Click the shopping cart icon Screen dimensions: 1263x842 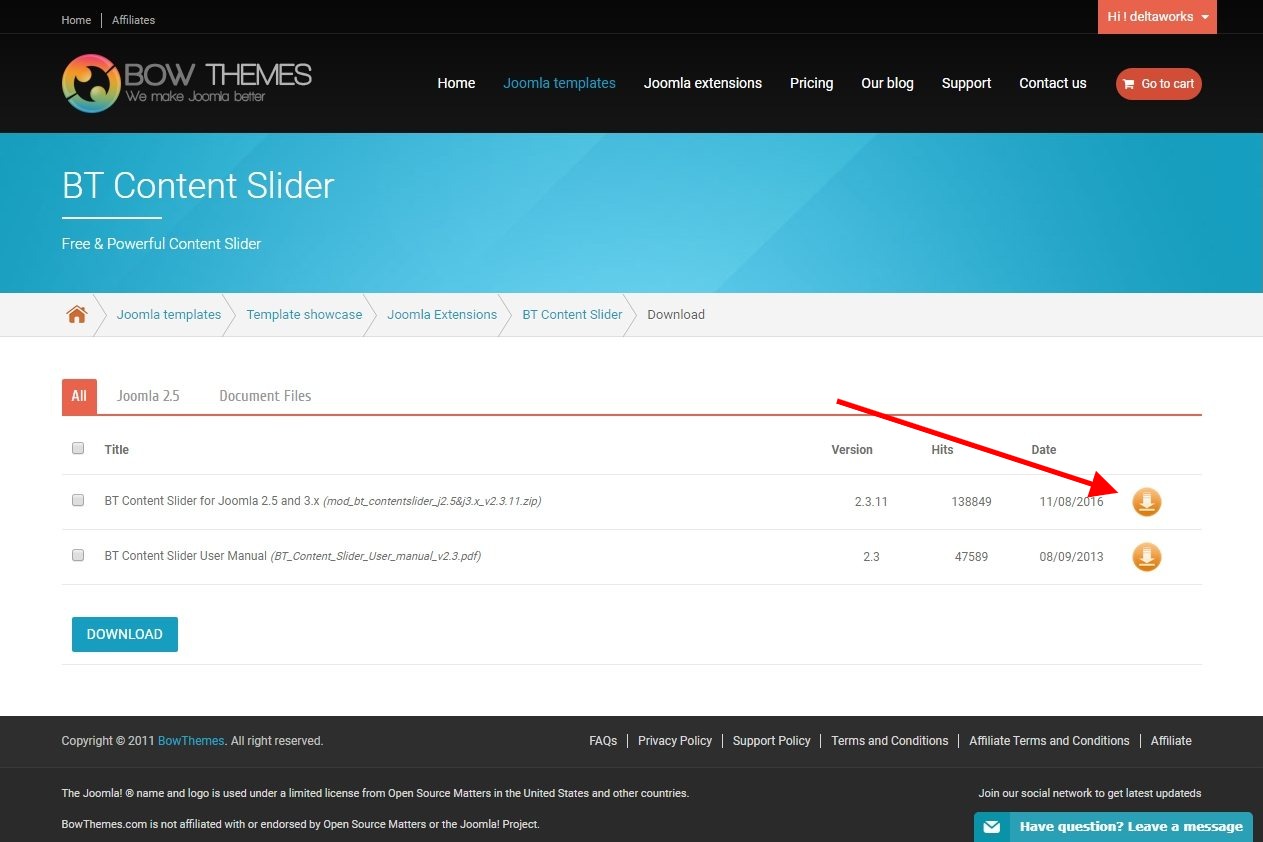pyautogui.click(x=1129, y=84)
